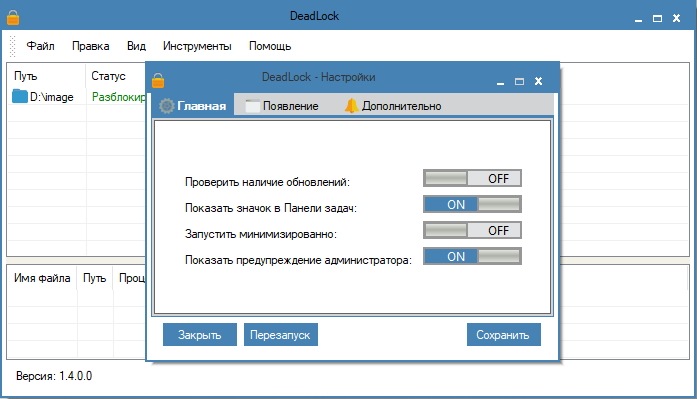Click the window icon beside Появление
The width and height of the screenshot is (697, 399).
coord(252,106)
